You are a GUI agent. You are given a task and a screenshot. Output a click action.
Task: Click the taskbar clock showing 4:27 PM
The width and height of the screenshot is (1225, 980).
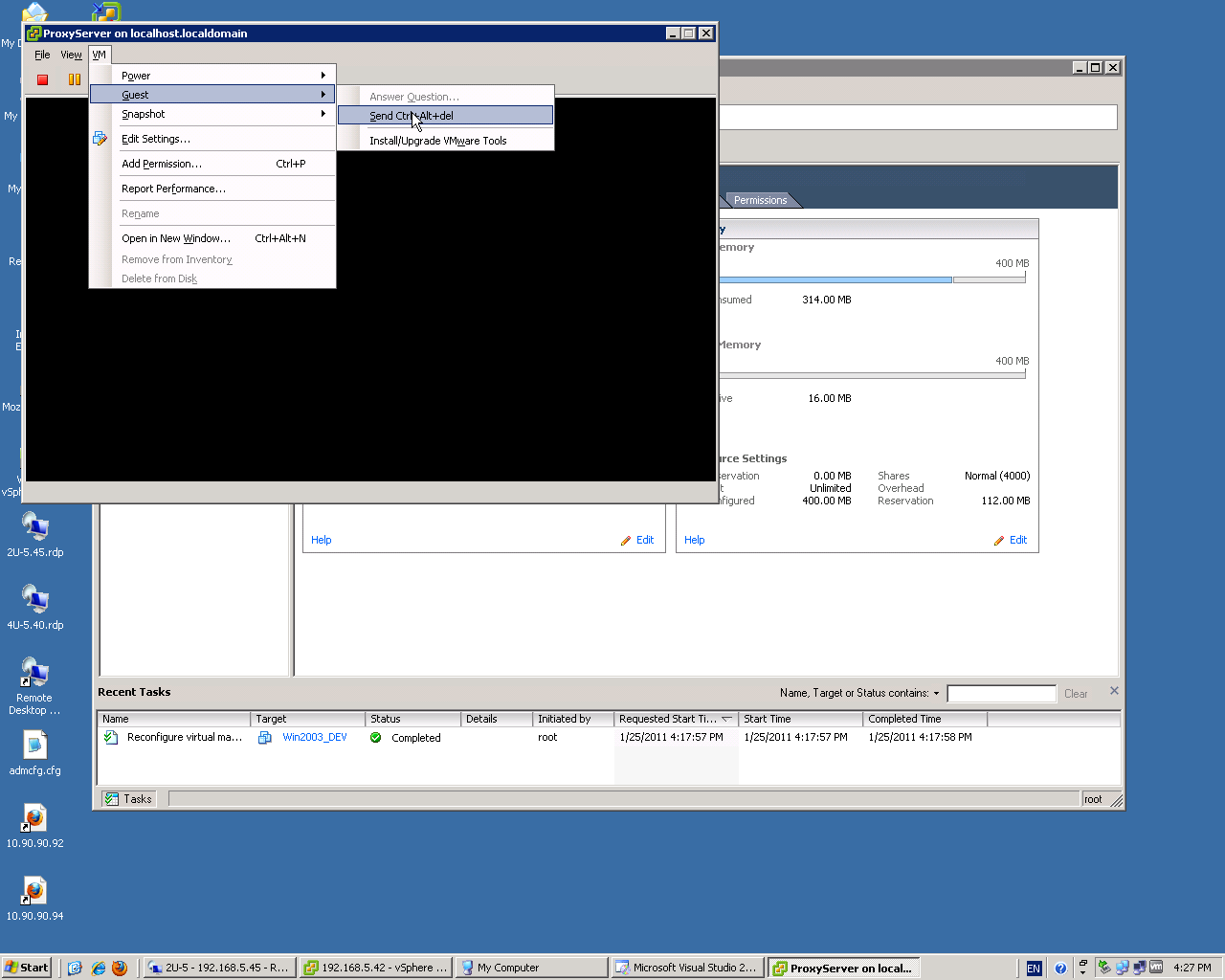tap(1192, 969)
